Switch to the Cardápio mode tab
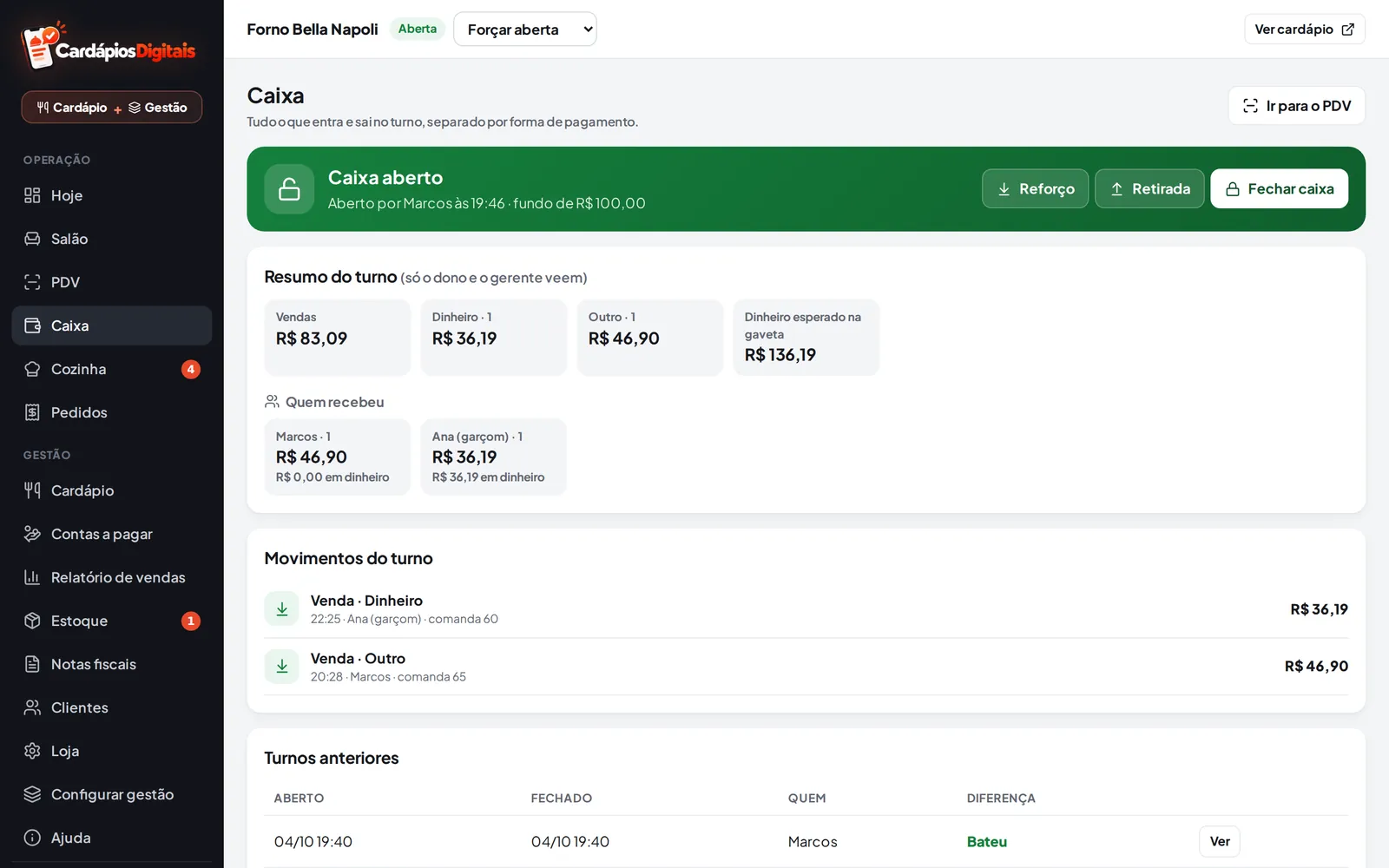This screenshot has width=1389, height=868. pos(72,108)
